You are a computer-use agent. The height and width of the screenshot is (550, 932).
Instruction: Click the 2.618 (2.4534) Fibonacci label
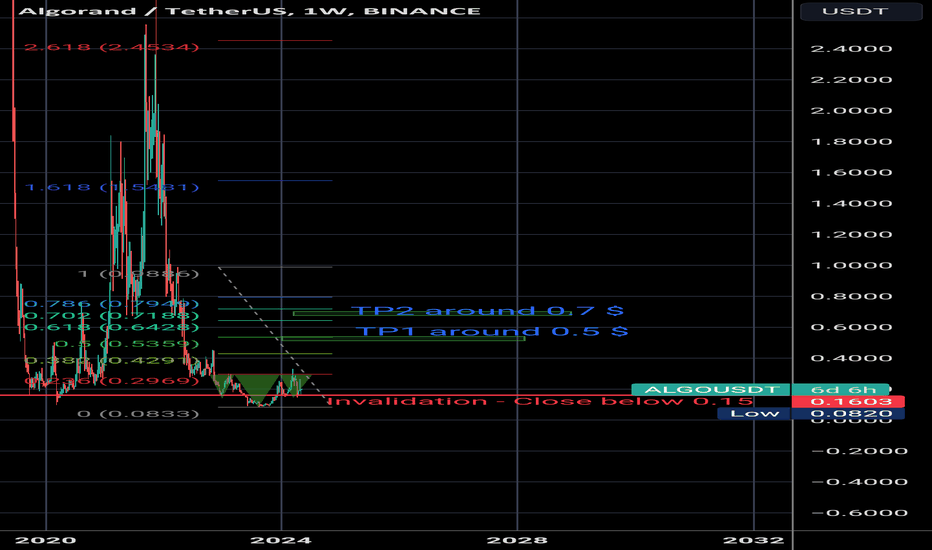111,47
